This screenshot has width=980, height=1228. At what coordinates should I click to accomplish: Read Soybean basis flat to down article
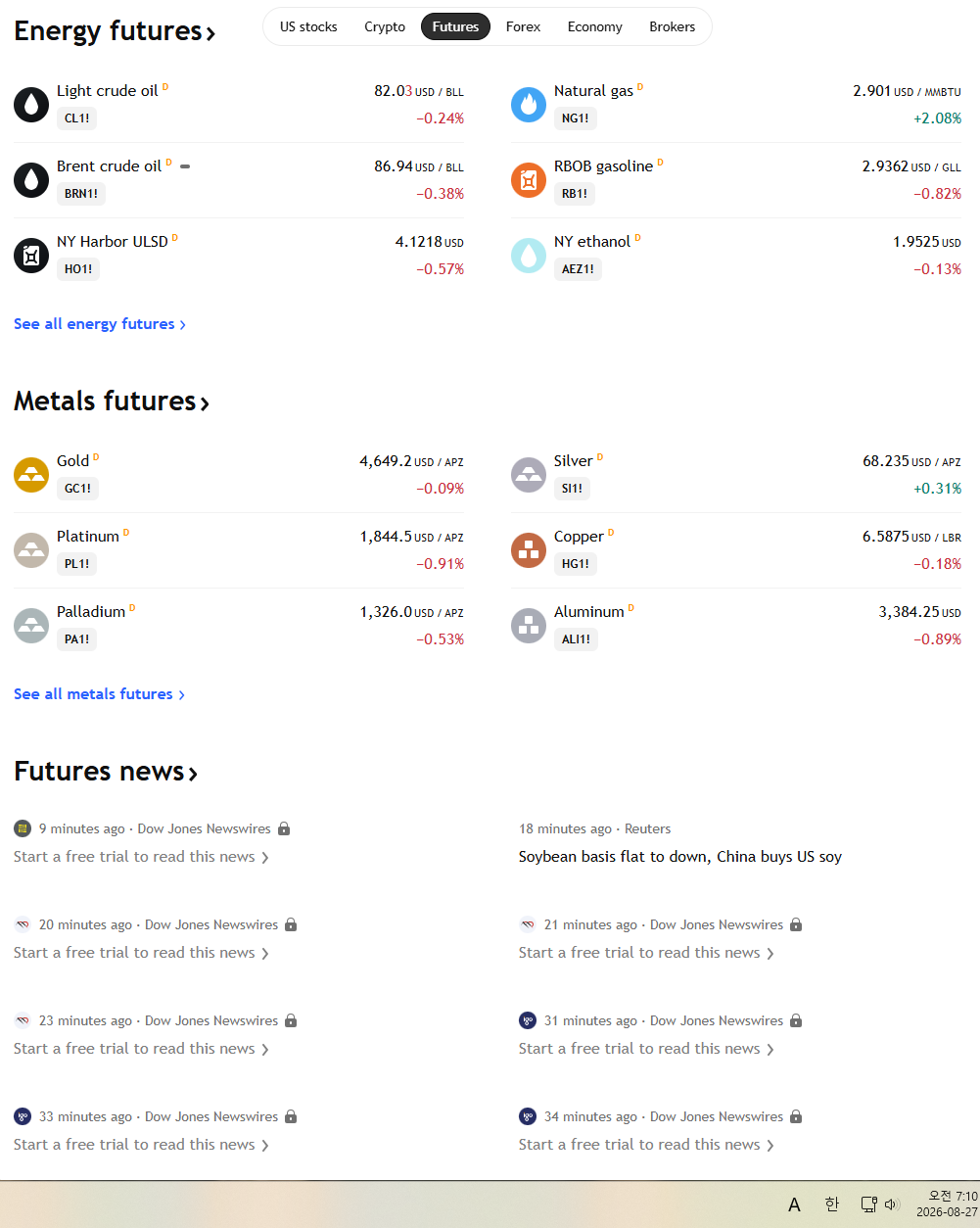tap(680, 857)
